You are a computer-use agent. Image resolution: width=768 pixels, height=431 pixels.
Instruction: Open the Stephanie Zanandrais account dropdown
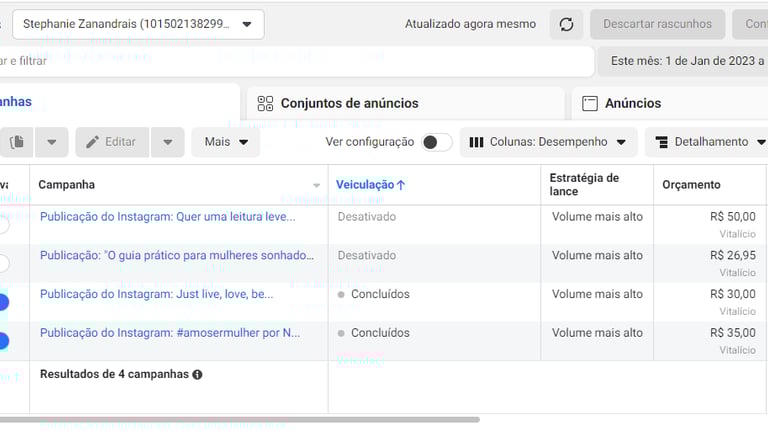pos(138,24)
